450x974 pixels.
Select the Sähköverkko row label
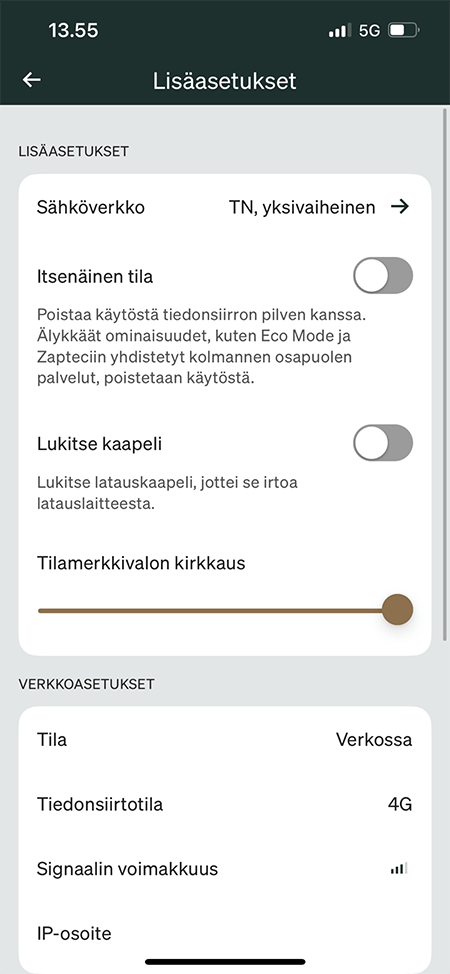91,207
